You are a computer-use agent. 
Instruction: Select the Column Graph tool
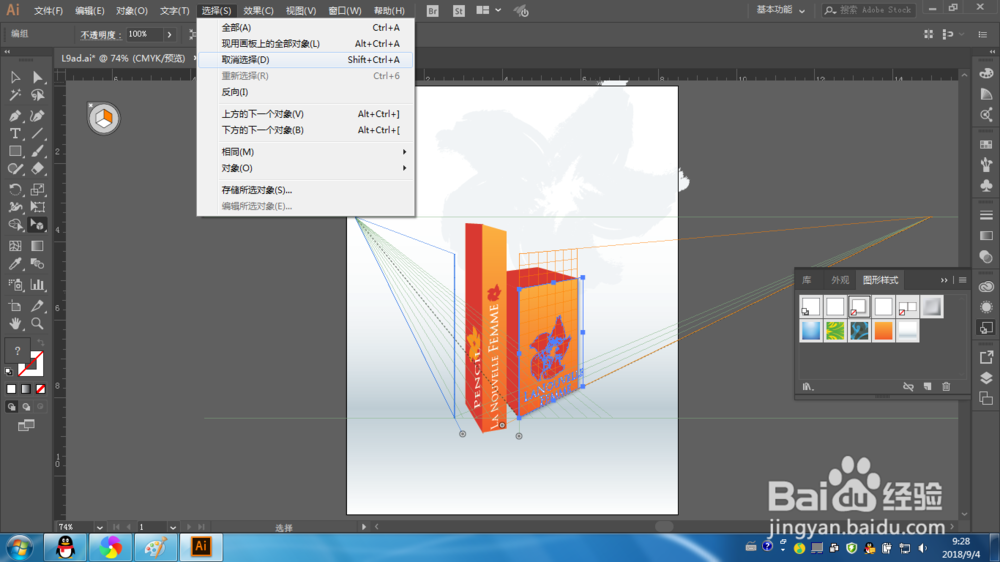(38, 285)
